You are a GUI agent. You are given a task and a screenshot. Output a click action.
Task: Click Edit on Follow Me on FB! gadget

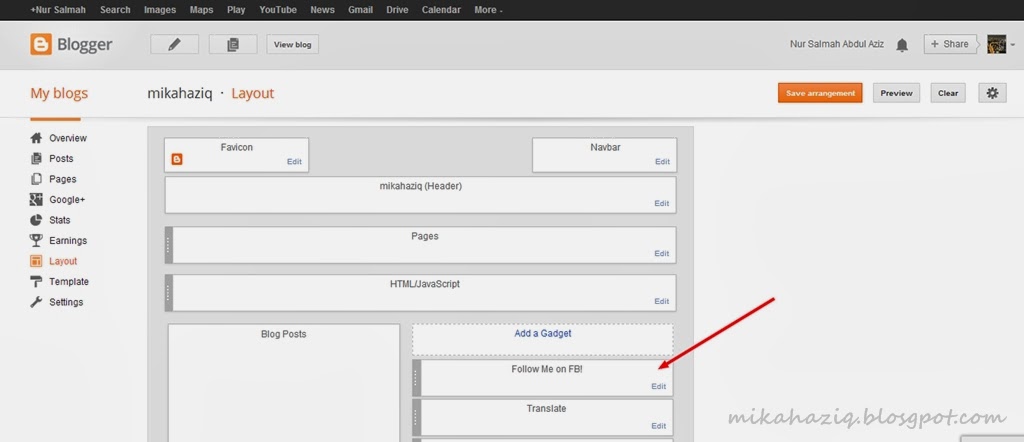click(x=659, y=387)
